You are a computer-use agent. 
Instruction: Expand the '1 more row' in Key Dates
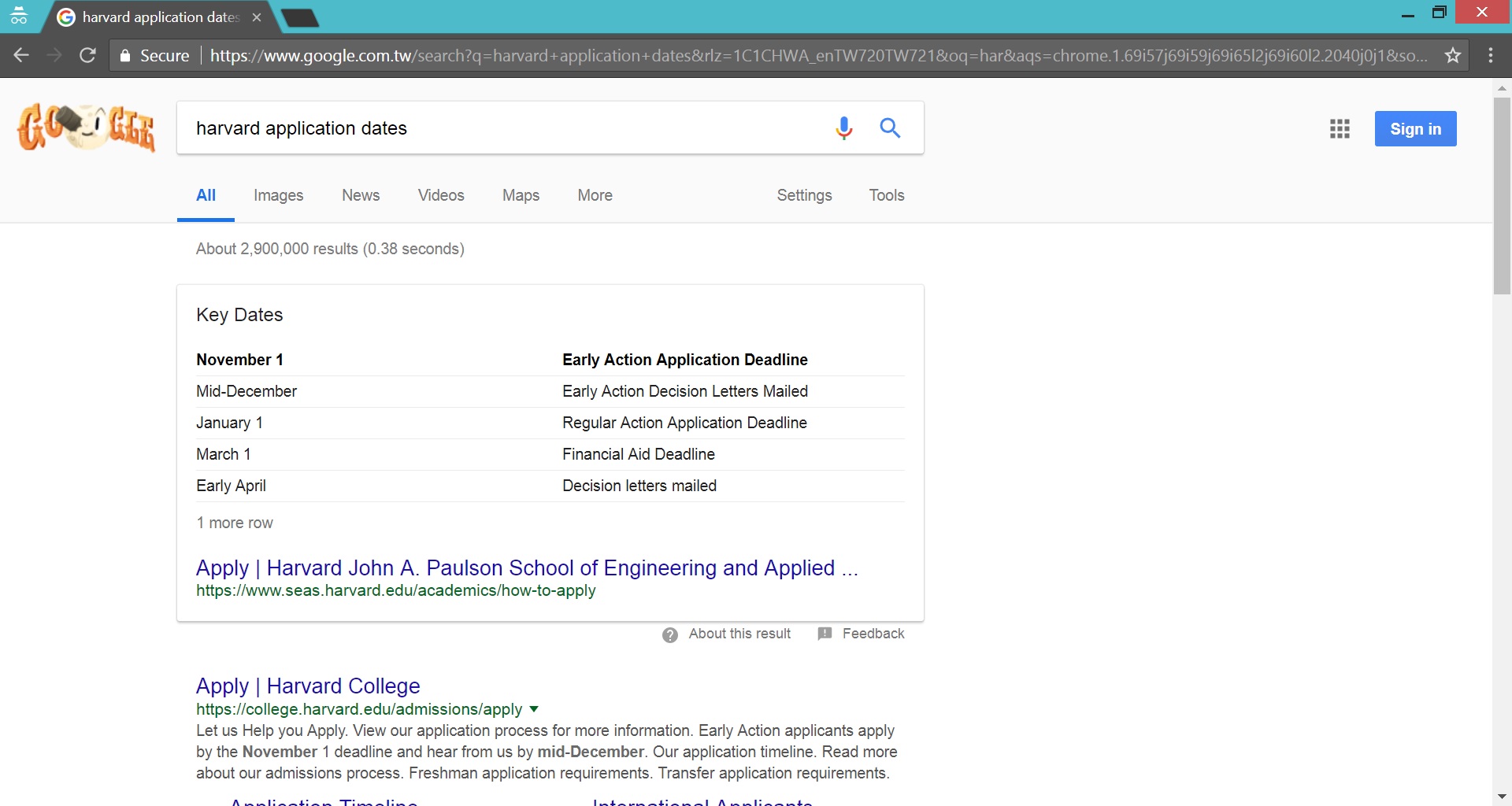[x=235, y=523]
